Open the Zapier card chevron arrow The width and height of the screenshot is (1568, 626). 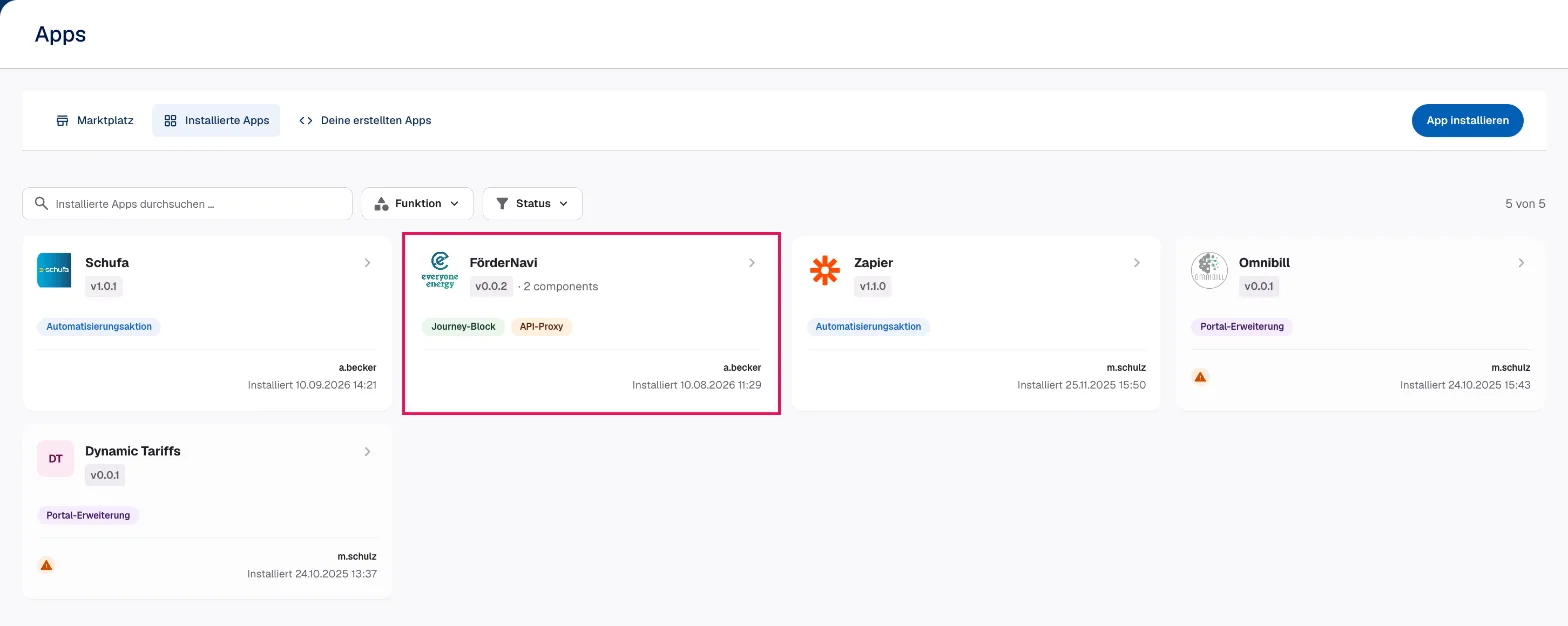click(x=1137, y=263)
